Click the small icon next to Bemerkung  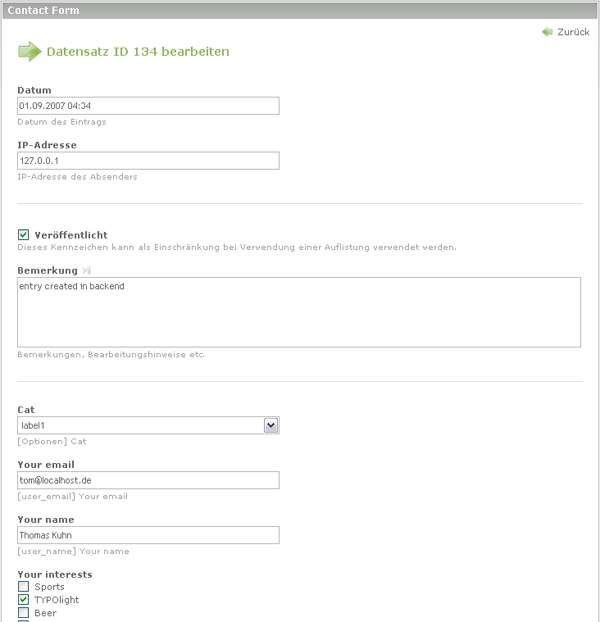[87, 271]
